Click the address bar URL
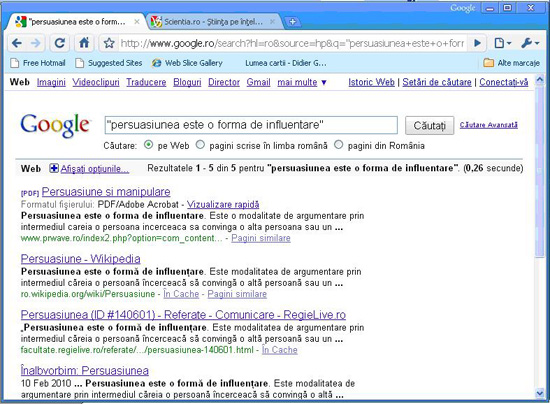 292,43
